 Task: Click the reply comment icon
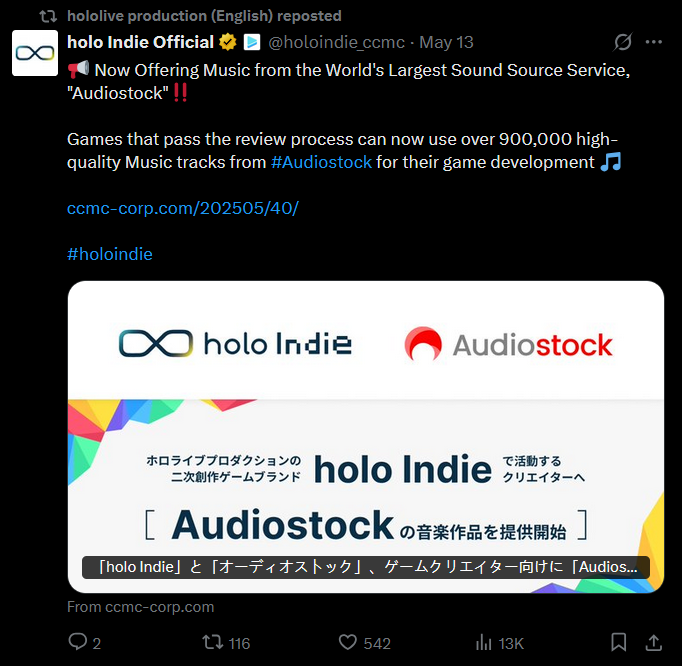coord(78,642)
